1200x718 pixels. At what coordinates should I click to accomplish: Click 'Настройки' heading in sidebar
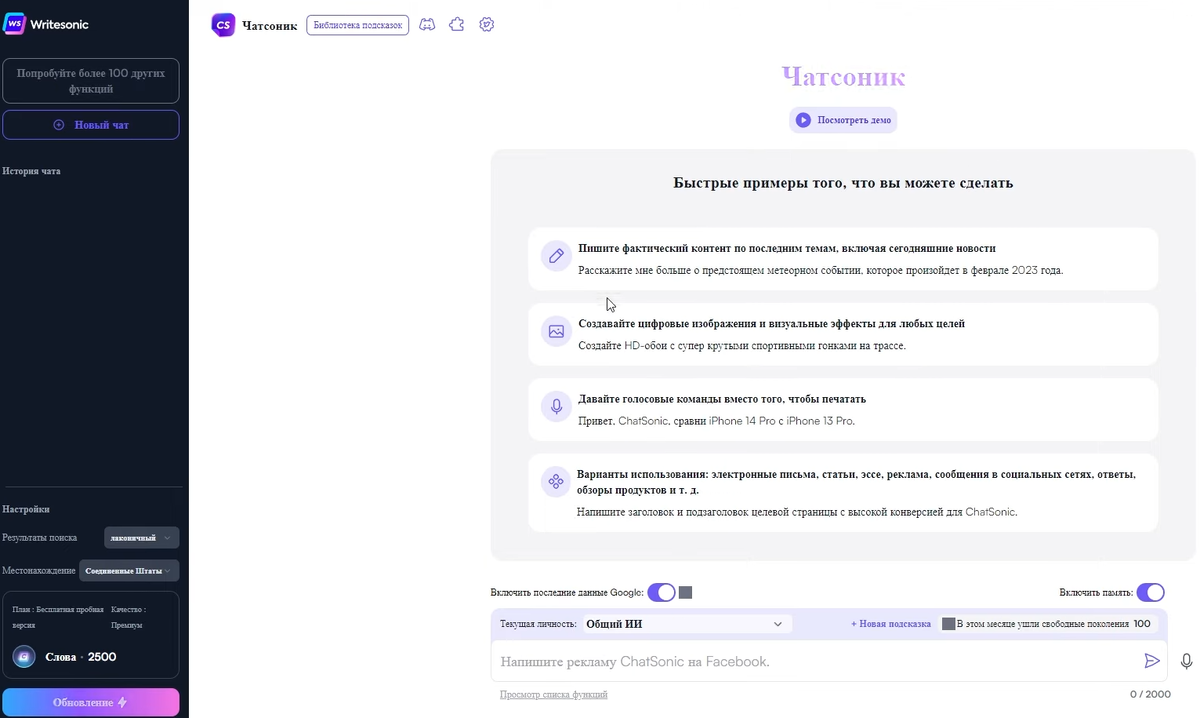[26, 509]
